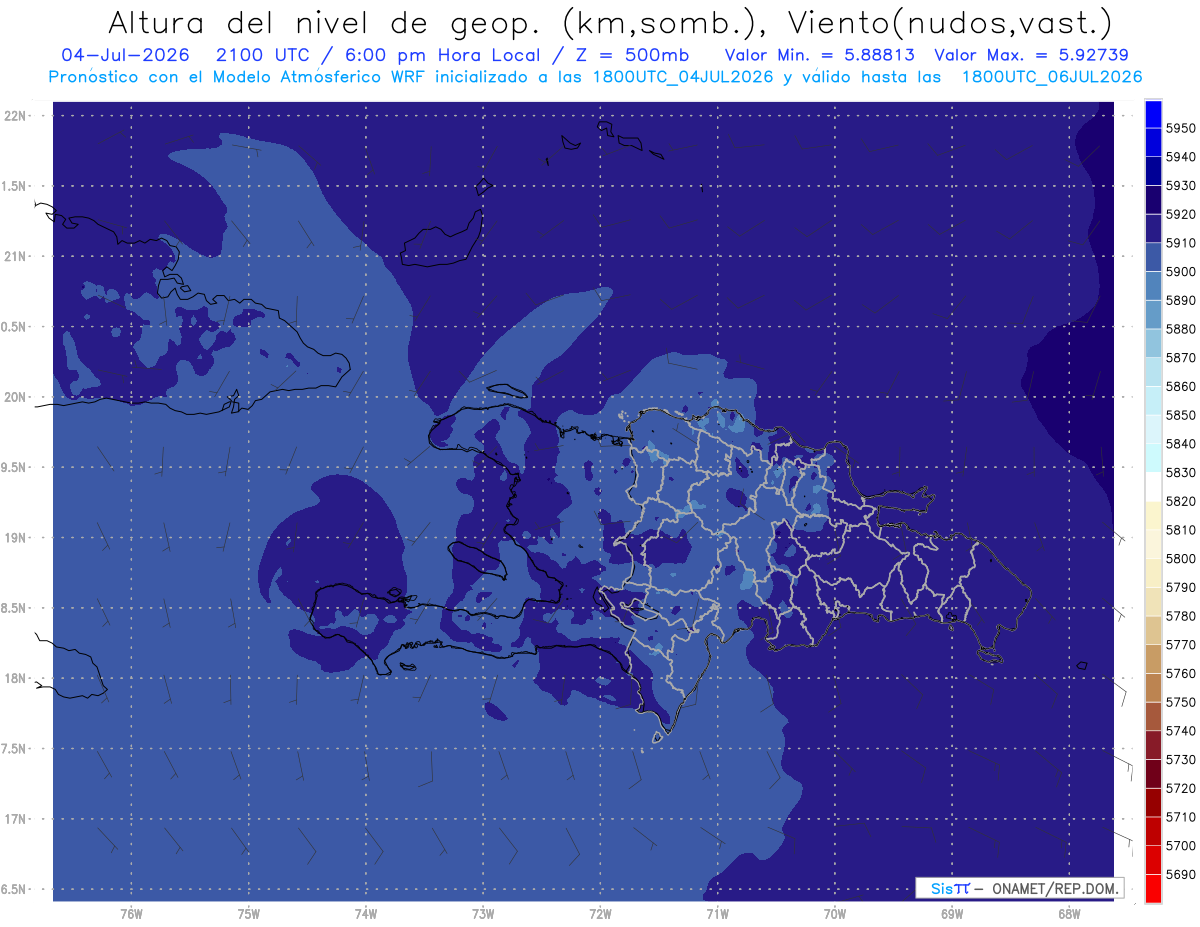Click the '73W' longitude label
The width and height of the screenshot is (1200, 927).
(x=483, y=913)
